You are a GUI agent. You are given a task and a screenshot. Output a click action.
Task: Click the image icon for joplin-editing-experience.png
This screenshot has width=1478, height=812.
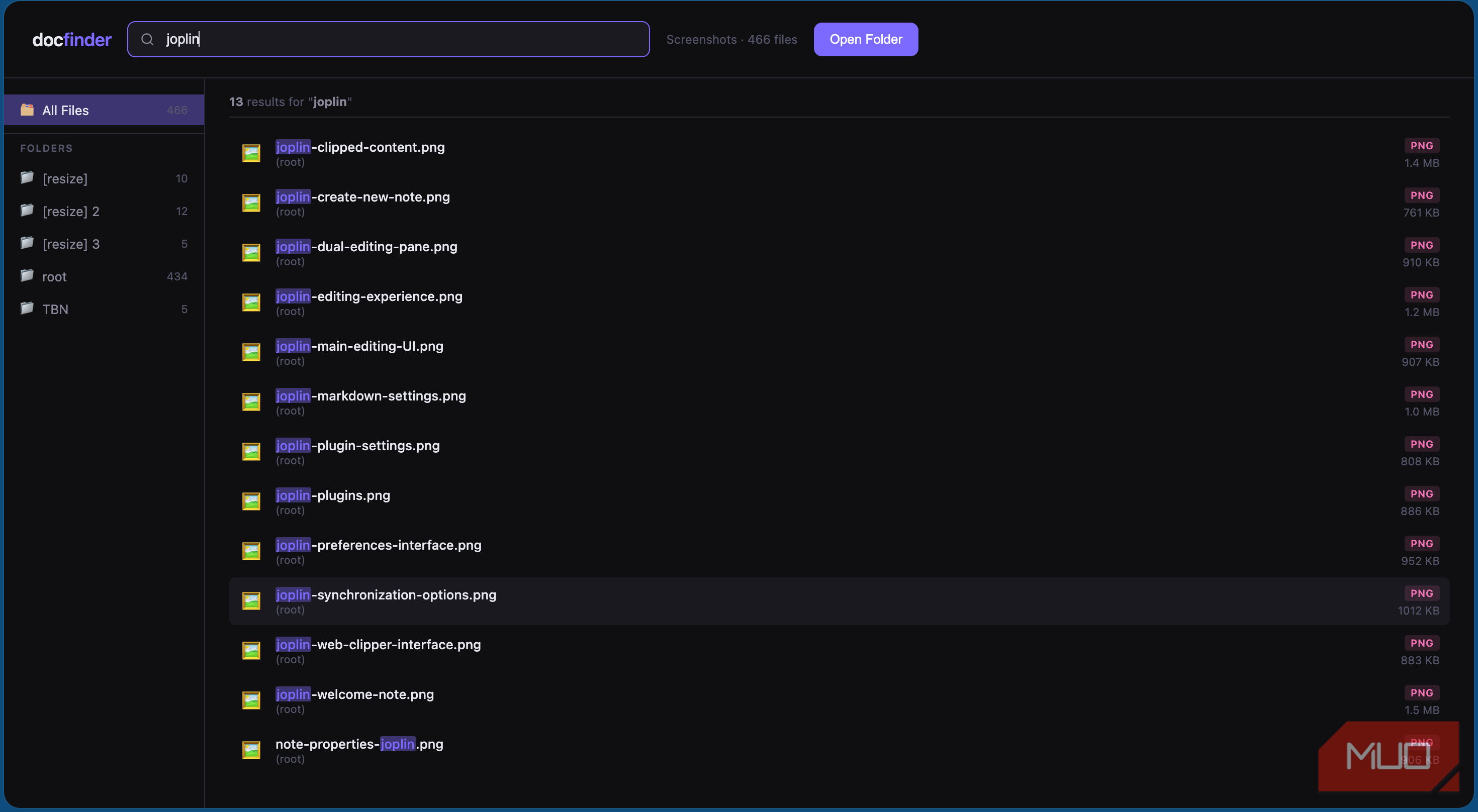point(251,302)
